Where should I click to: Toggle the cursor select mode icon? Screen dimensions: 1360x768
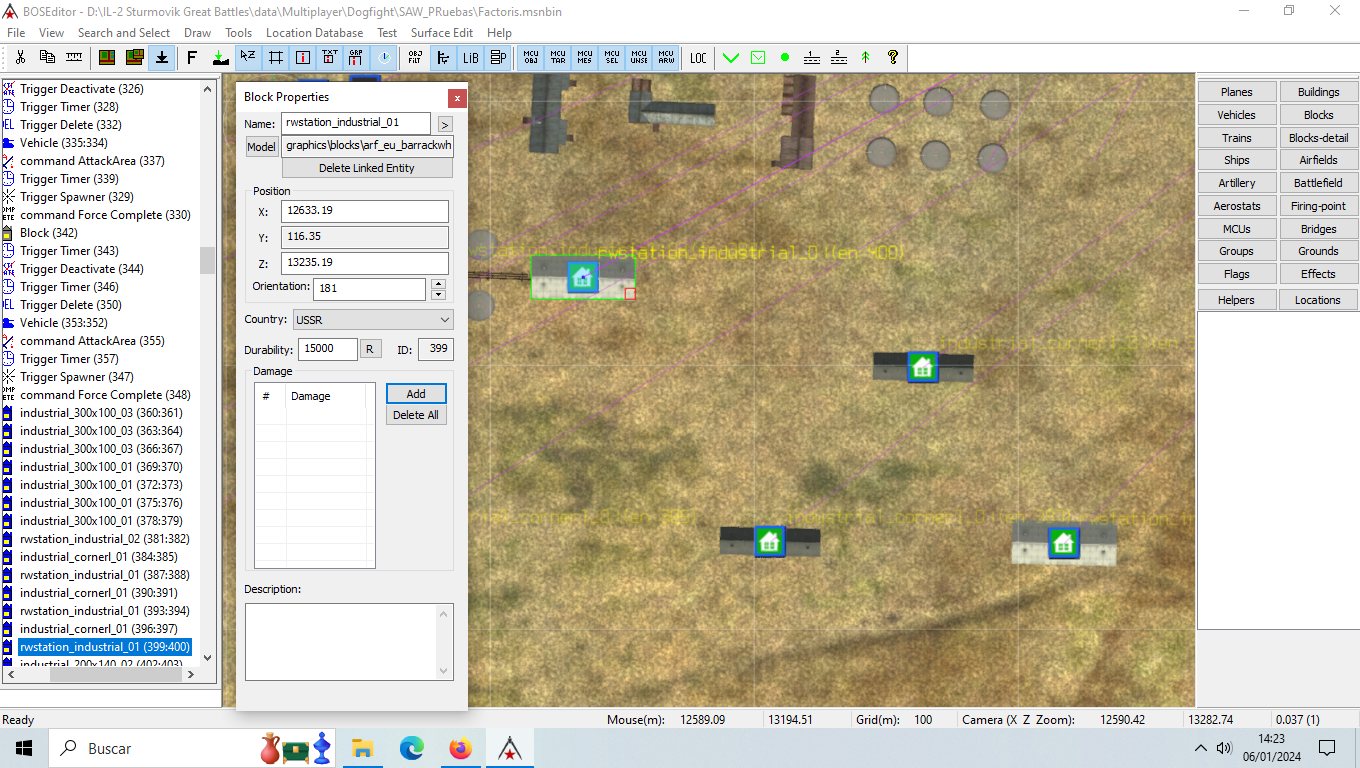[248, 57]
